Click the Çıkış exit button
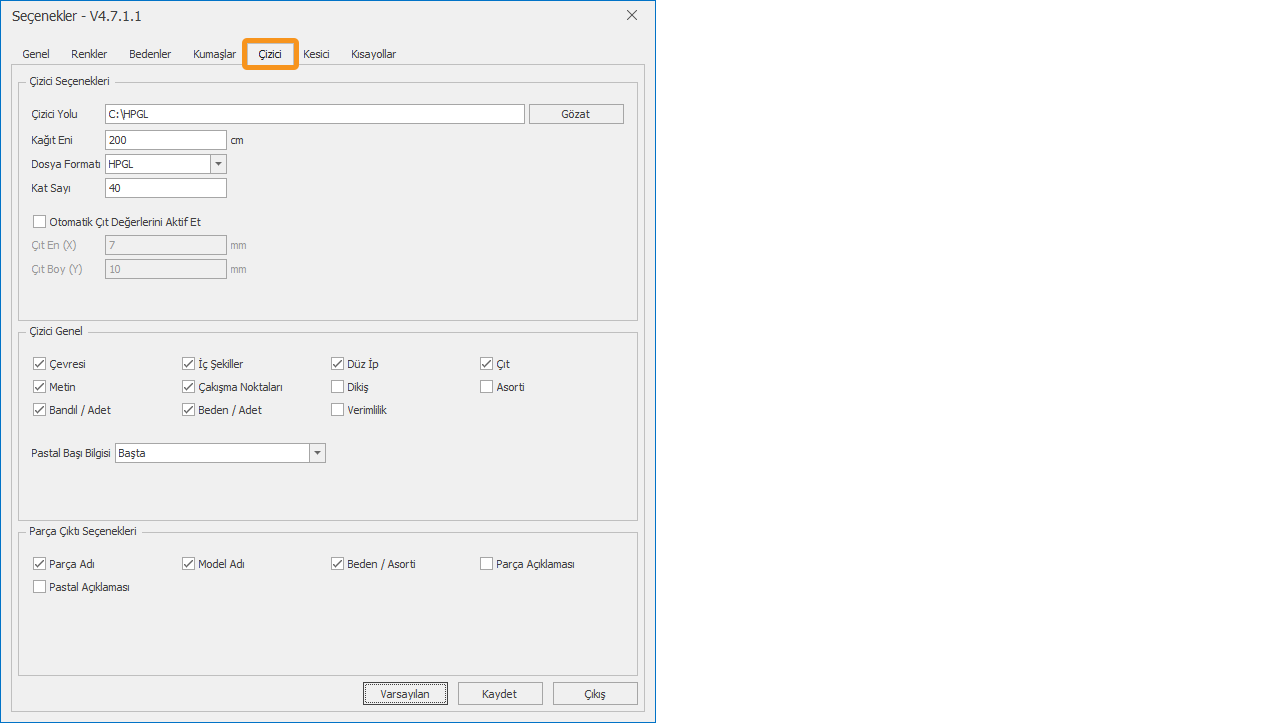This screenshot has width=1270, height=723. pos(595,694)
